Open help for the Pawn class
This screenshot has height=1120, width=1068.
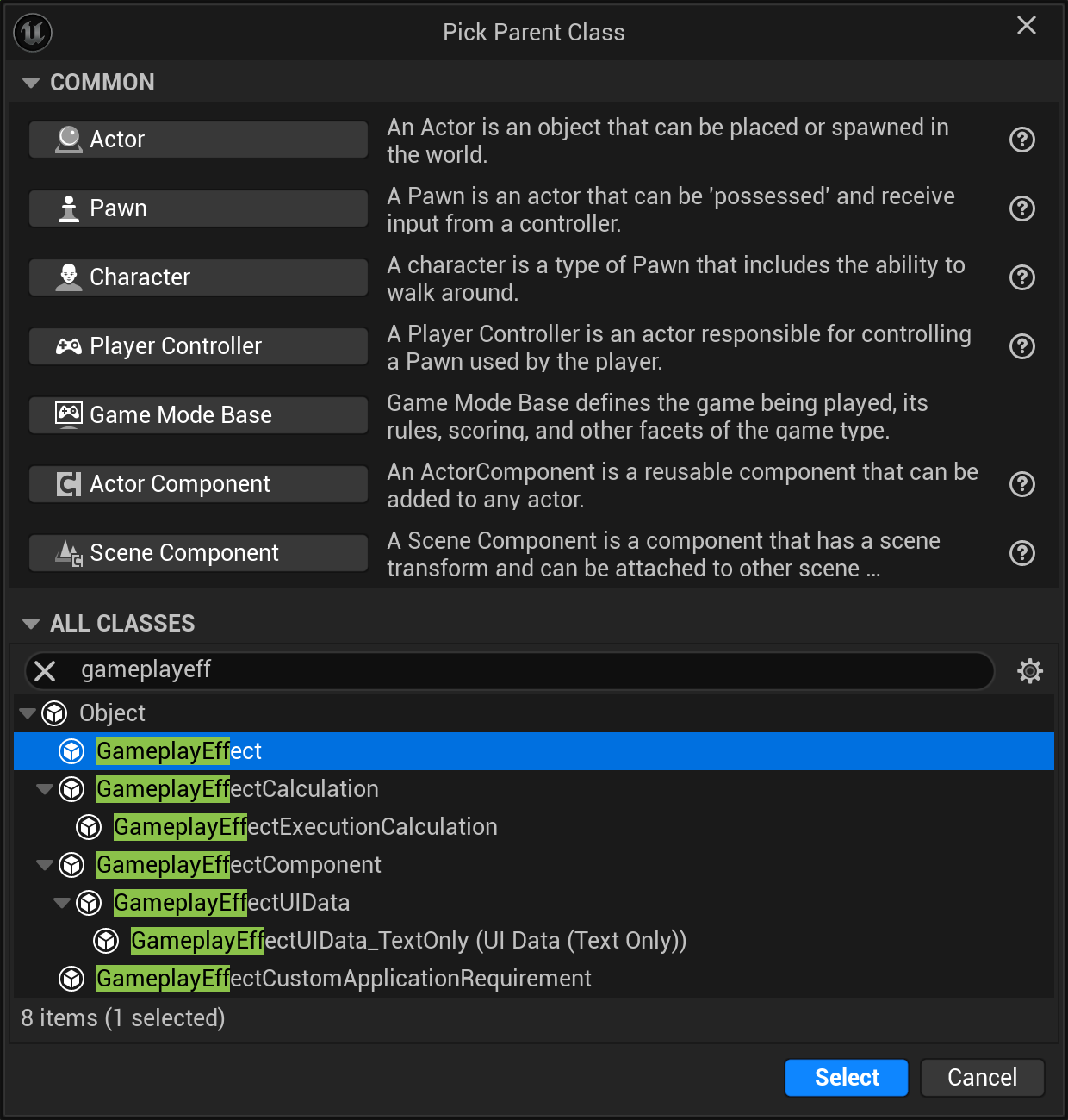pos(1021,208)
